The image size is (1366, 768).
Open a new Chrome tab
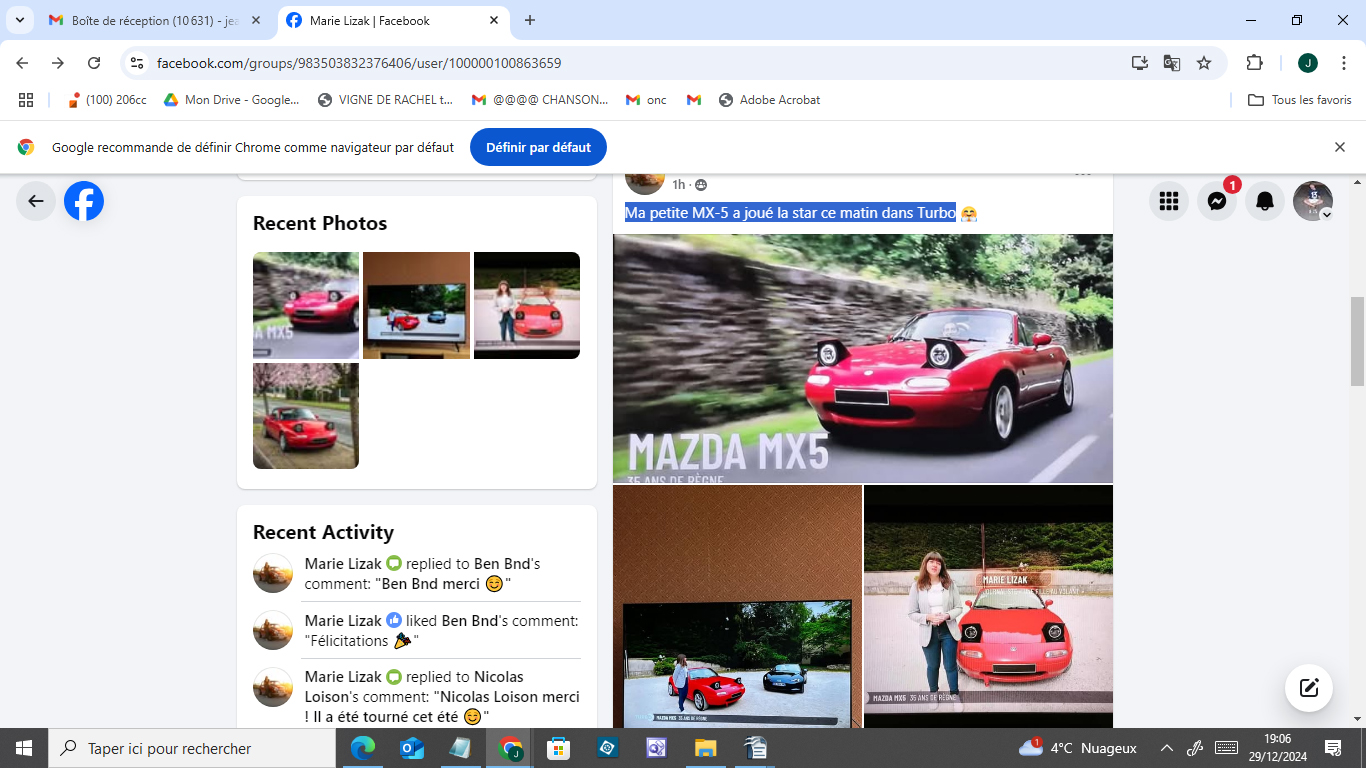pos(530,20)
